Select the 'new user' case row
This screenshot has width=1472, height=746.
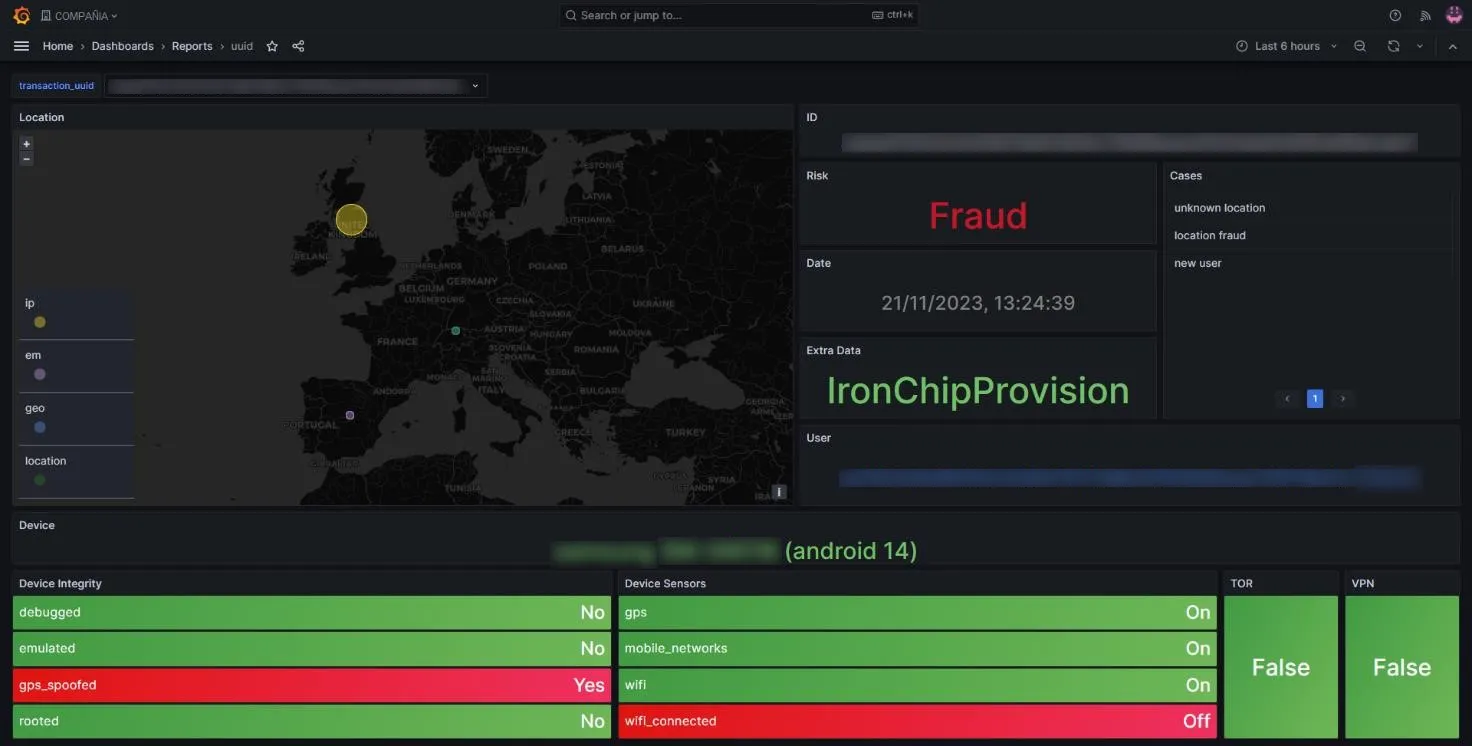pos(1311,263)
